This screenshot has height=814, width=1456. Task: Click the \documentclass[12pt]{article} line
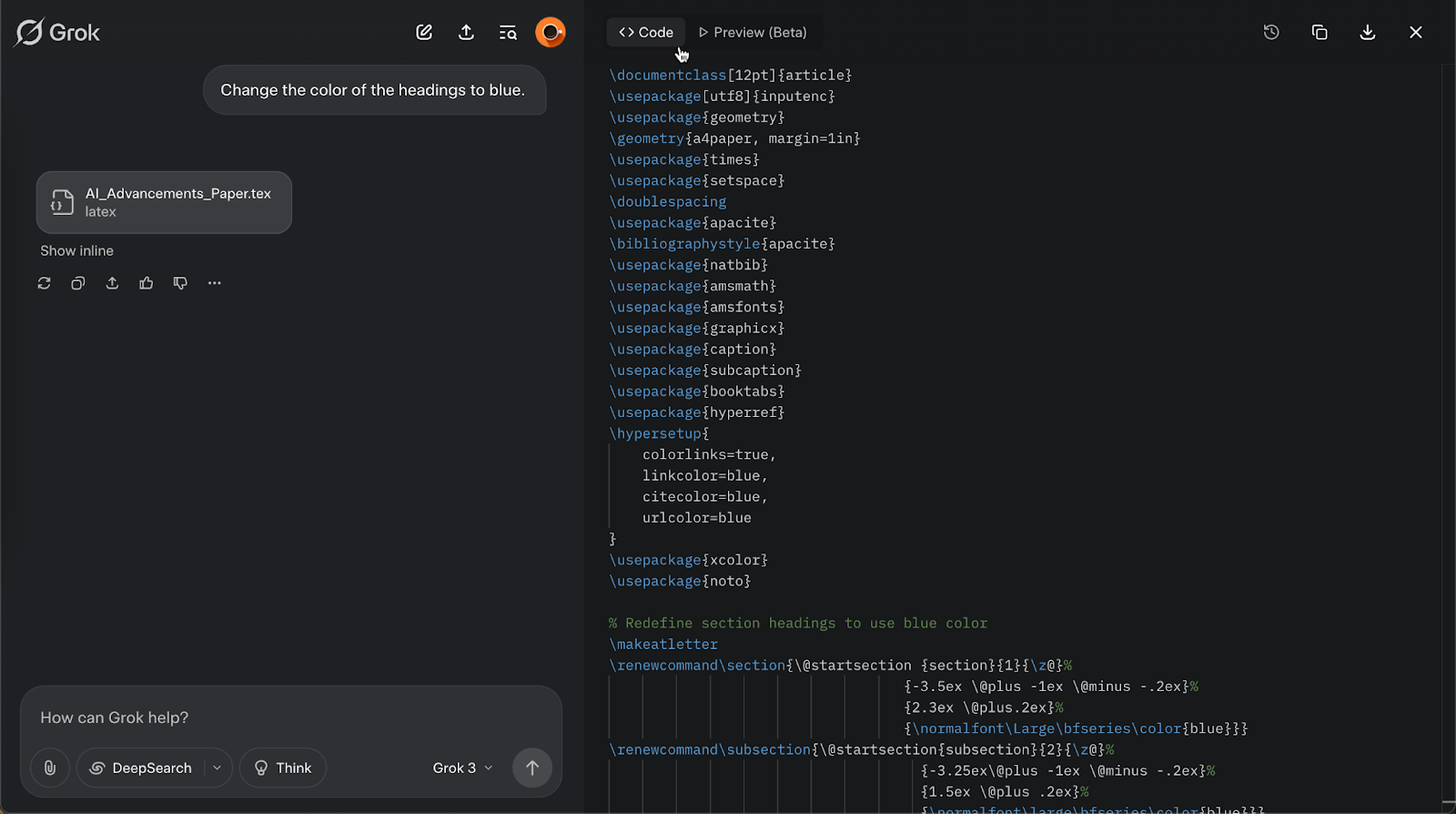731,76
